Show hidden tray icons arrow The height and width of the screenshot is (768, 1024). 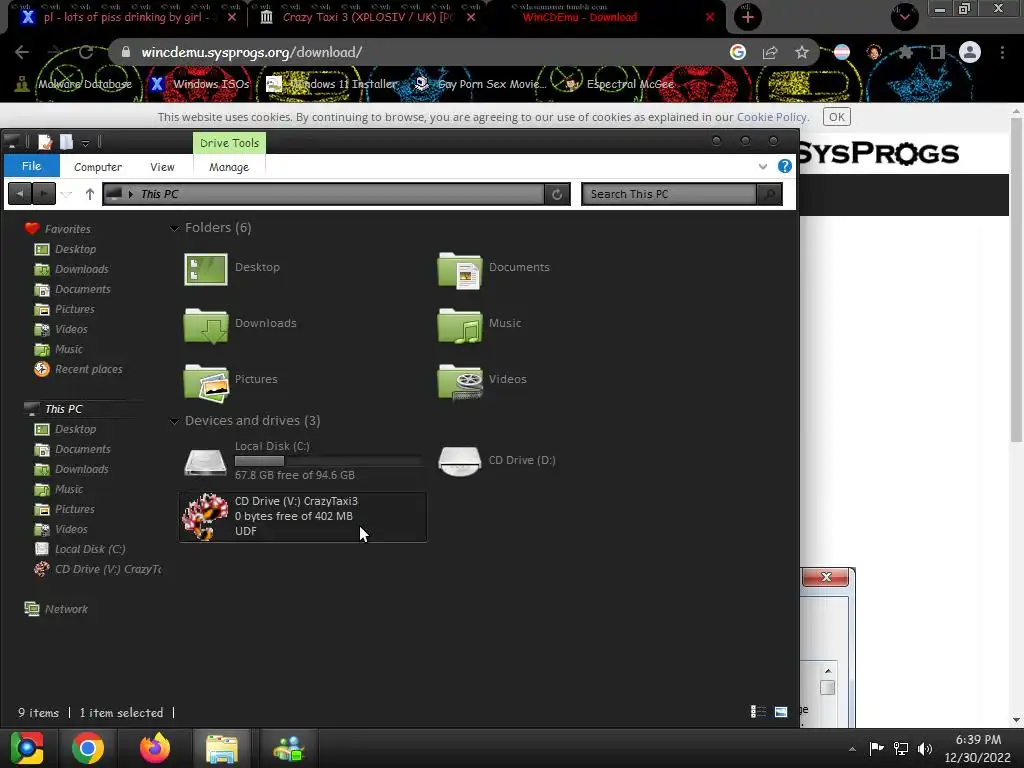click(x=852, y=749)
